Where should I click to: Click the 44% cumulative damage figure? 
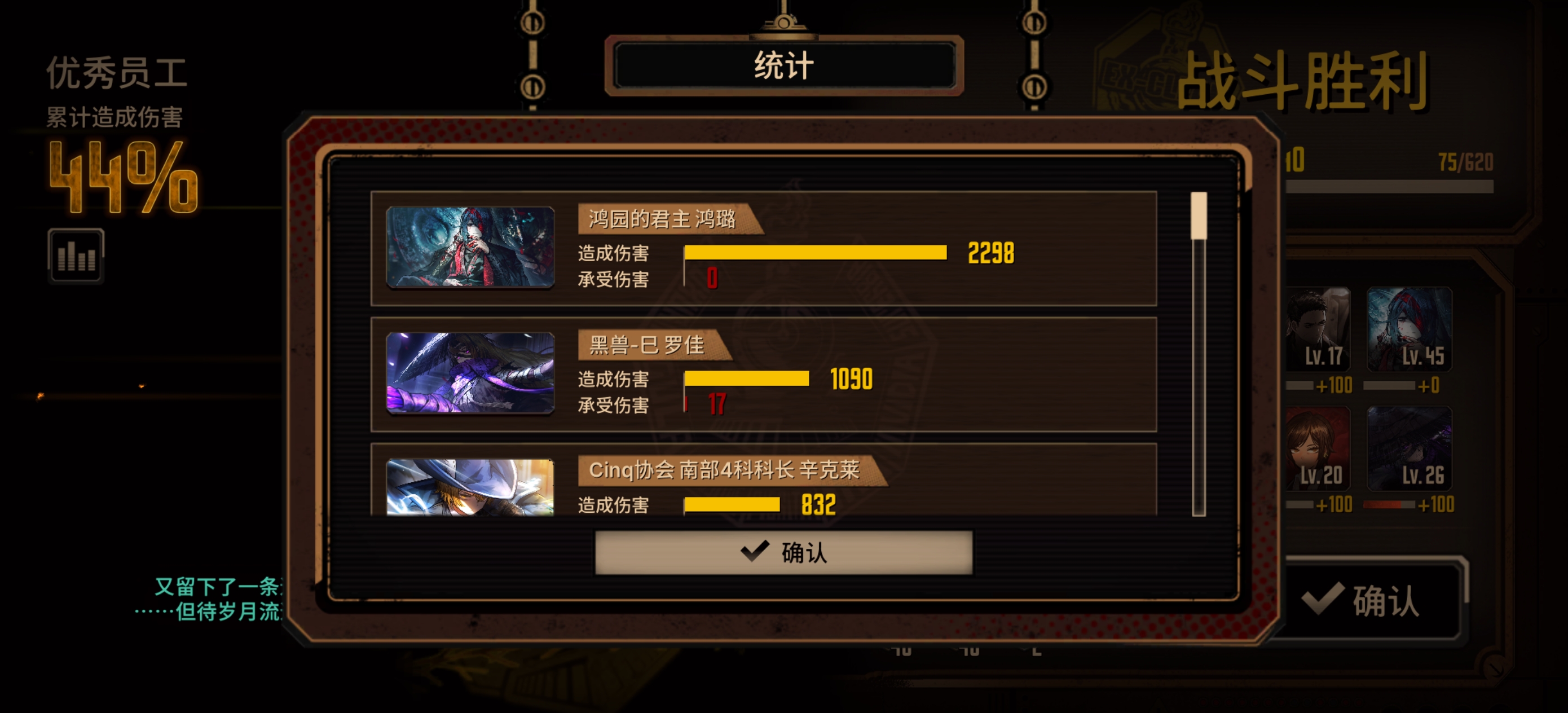click(124, 177)
